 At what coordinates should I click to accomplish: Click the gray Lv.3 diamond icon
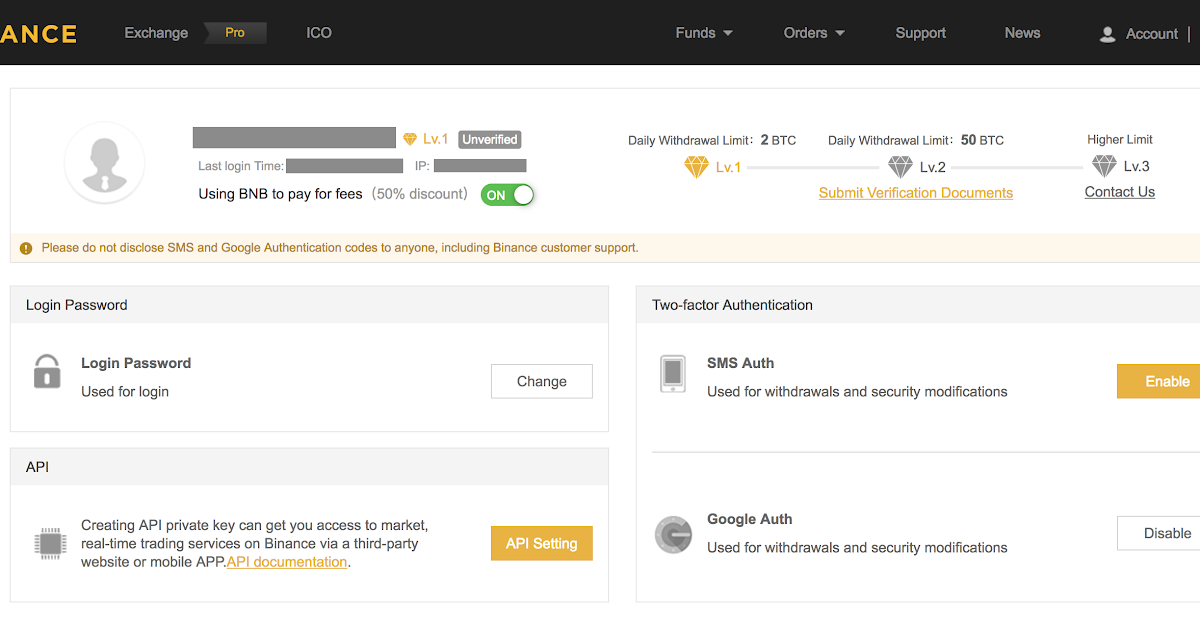tap(1104, 166)
